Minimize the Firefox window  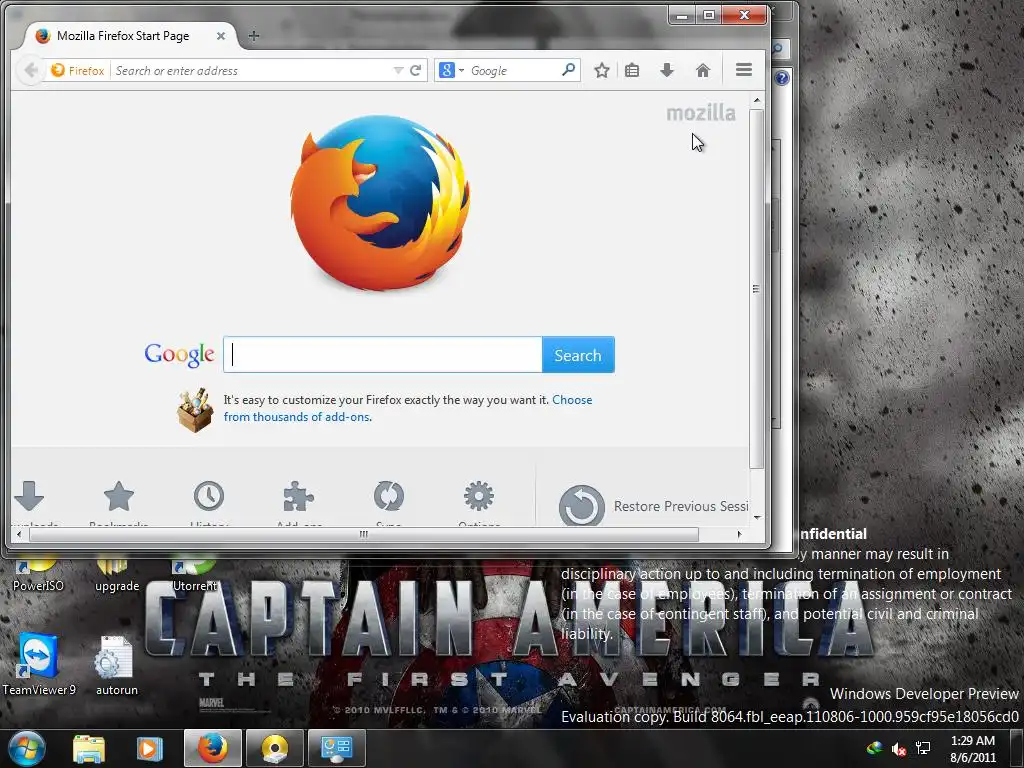click(x=682, y=15)
